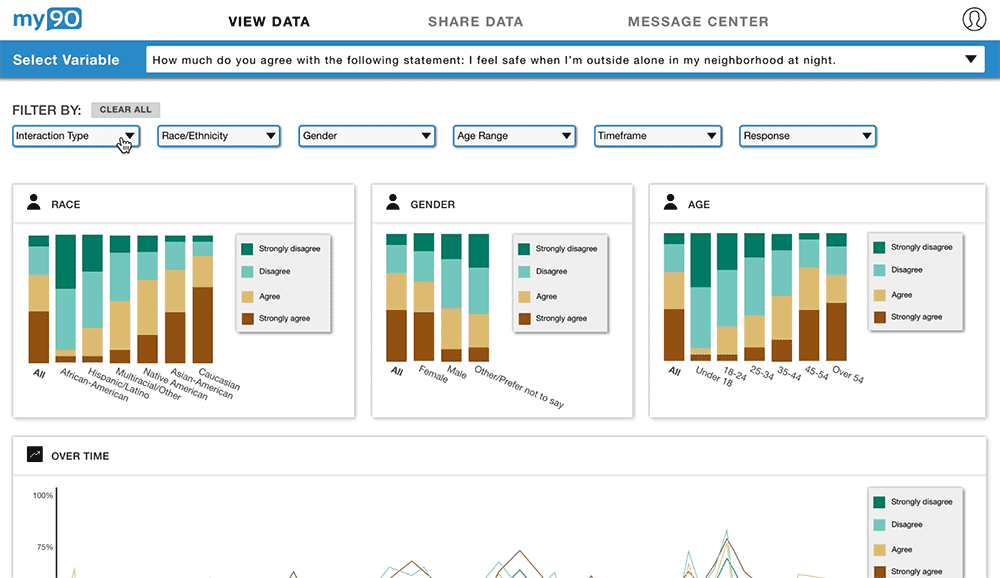1000x578 pixels.
Task: Click Agree swatch in Race legend
Action: point(247,297)
